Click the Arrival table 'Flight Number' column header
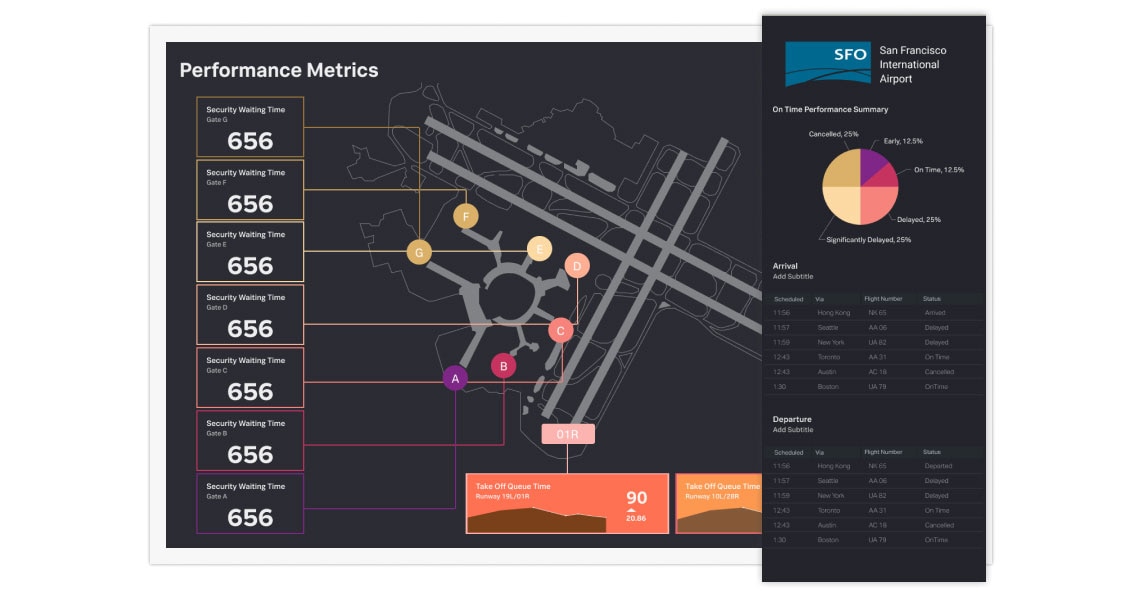Image resolution: width=1140 pixels, height=600 pixels. 883,299
